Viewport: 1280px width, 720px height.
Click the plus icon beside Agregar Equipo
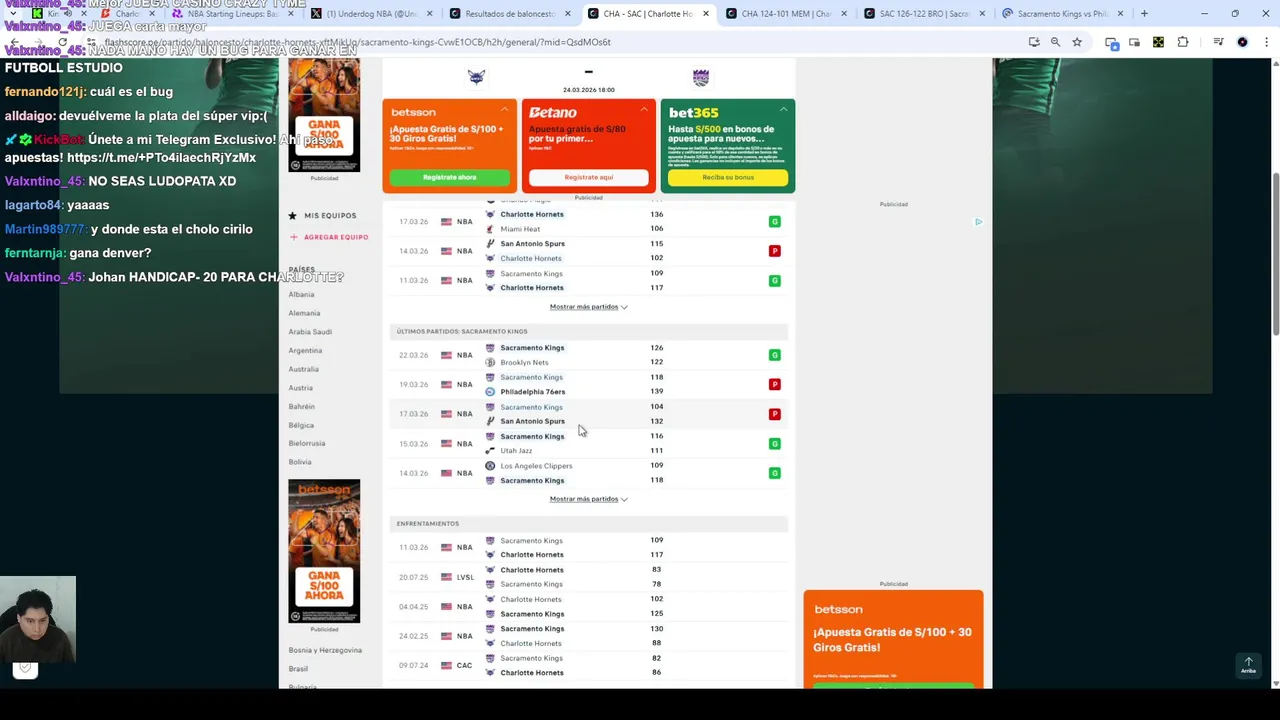click(x=293, y=237)
